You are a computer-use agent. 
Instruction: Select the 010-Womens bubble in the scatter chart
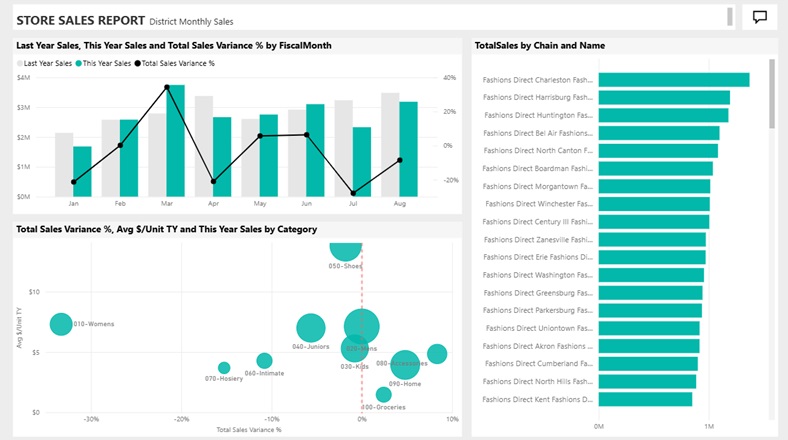(x=61, y=324)
